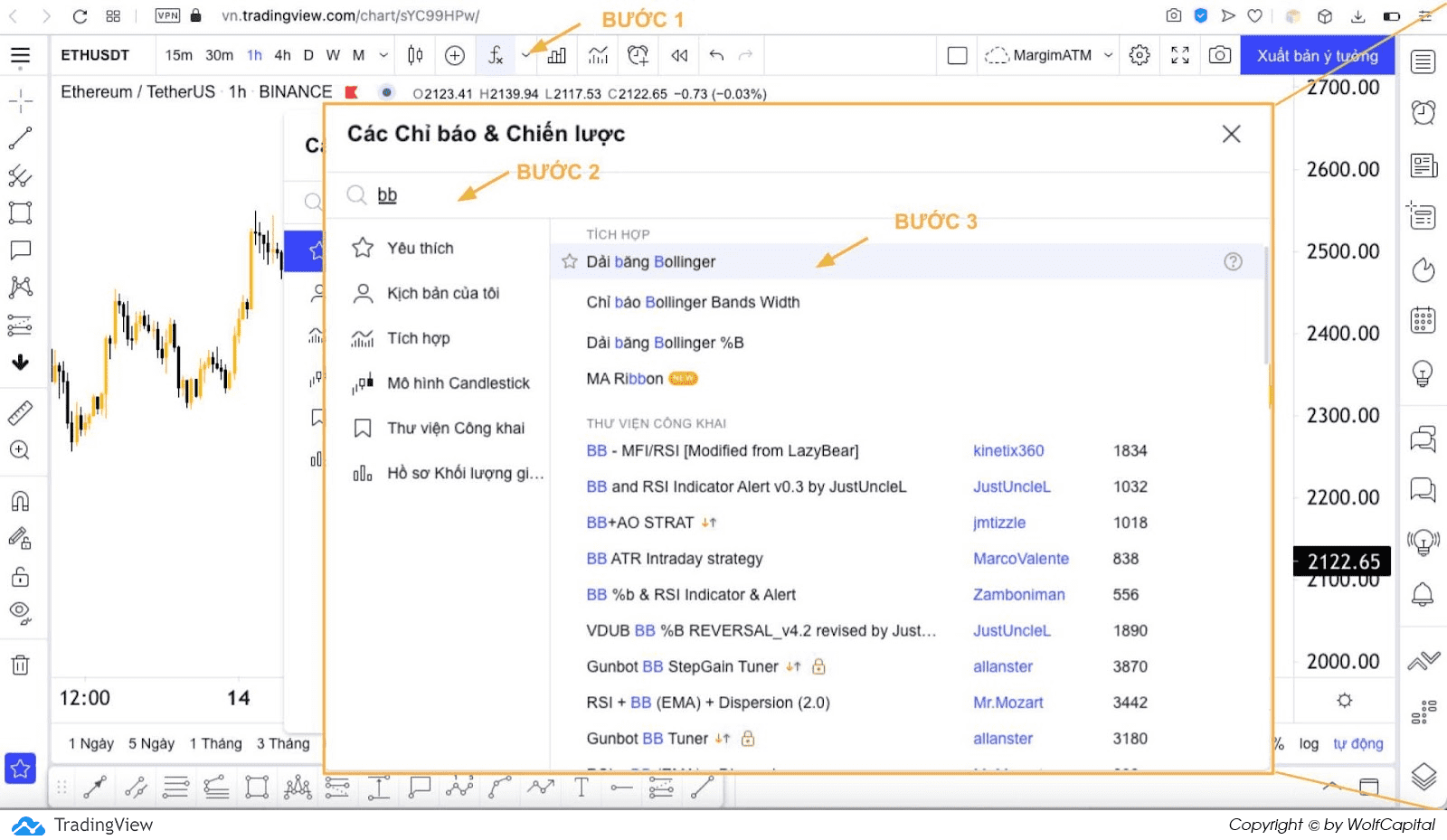Screen dimensions: 1447x840
Task: Start bar replay with the rewind icon
Action: 679,55
